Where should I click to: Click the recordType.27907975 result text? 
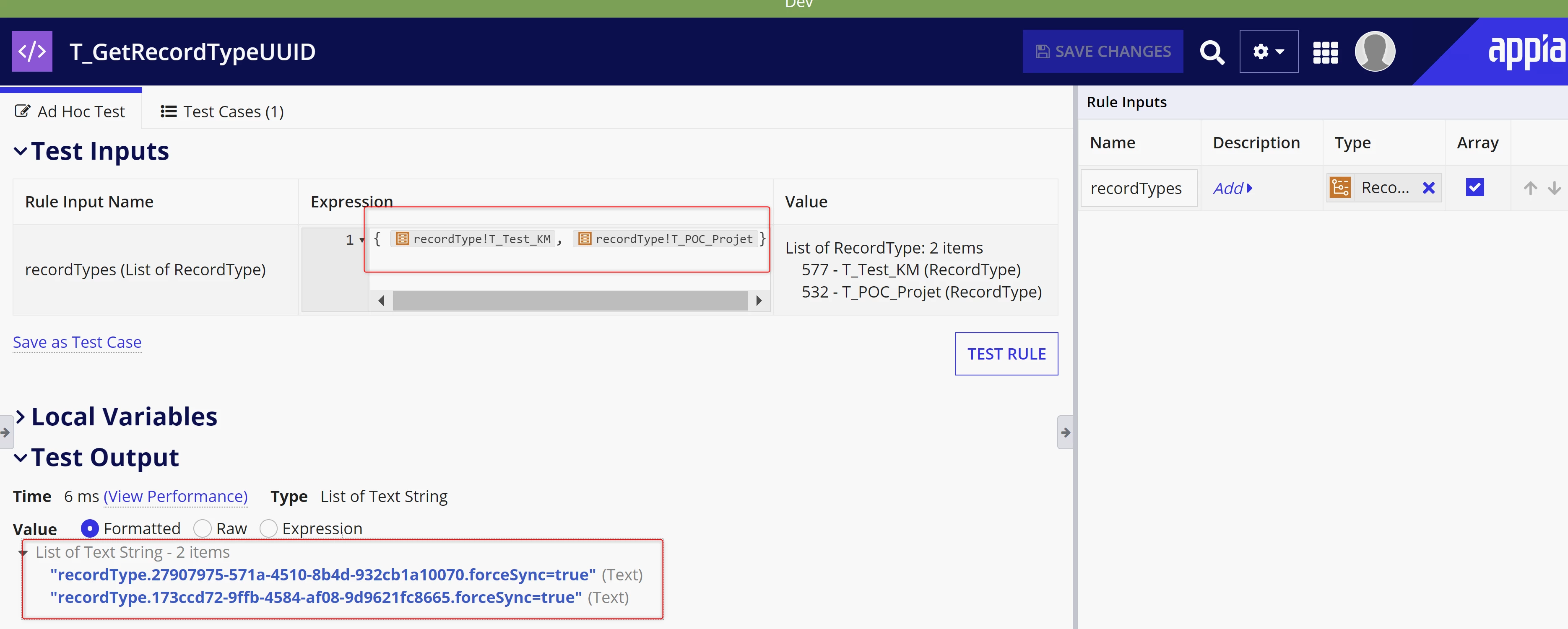click(x=323, y=575)
